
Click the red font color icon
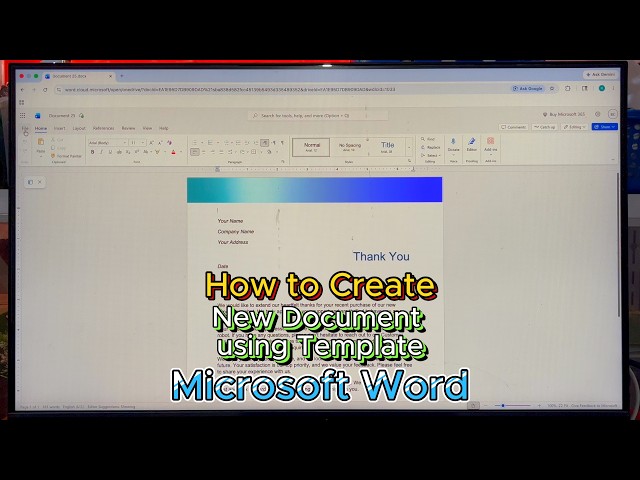[173, 152]
